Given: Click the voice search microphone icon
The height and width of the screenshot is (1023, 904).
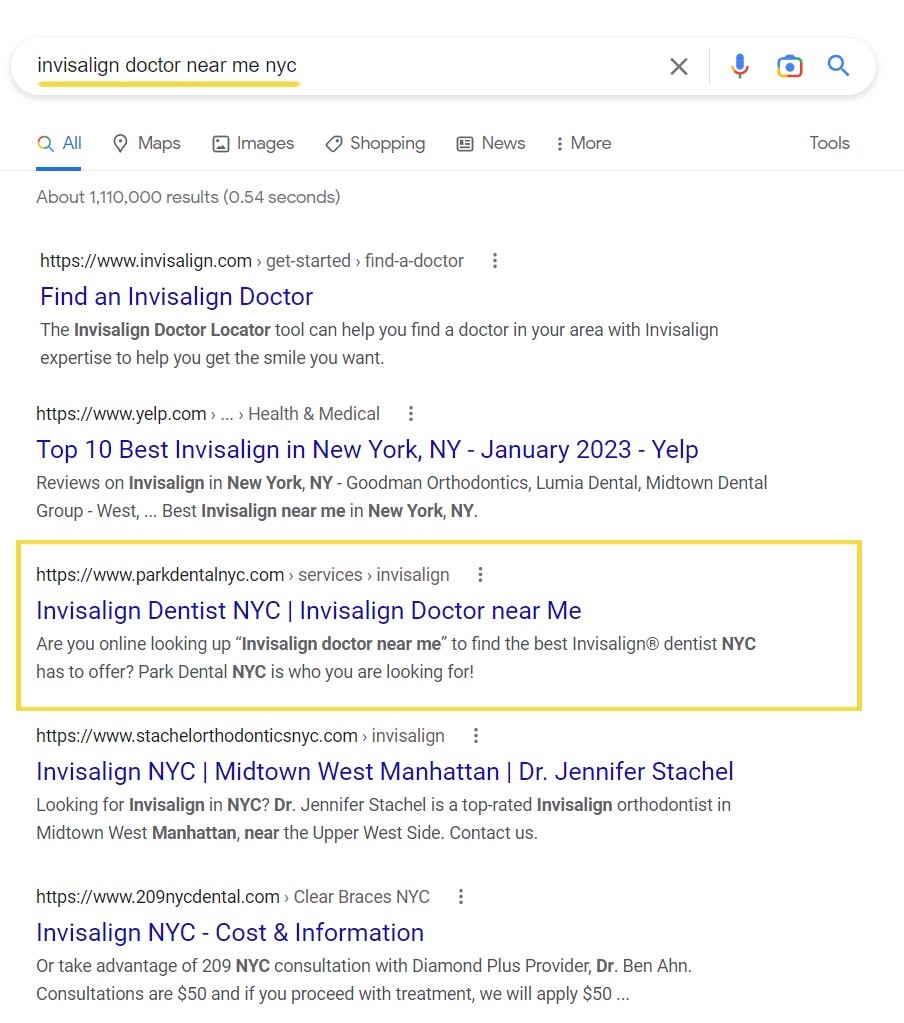Looking at the screenshot, I should click(x=739, y=67).
